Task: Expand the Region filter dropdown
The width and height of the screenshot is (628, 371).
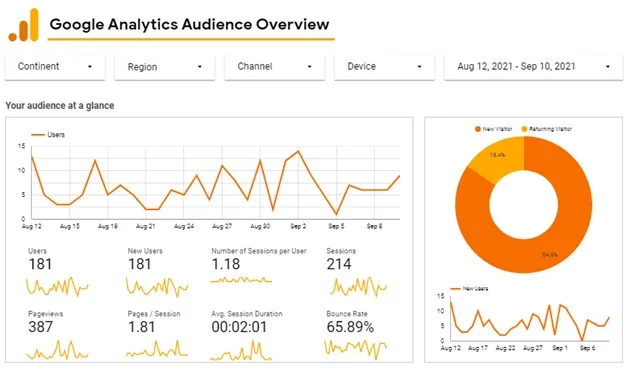Action: (165, 67)
